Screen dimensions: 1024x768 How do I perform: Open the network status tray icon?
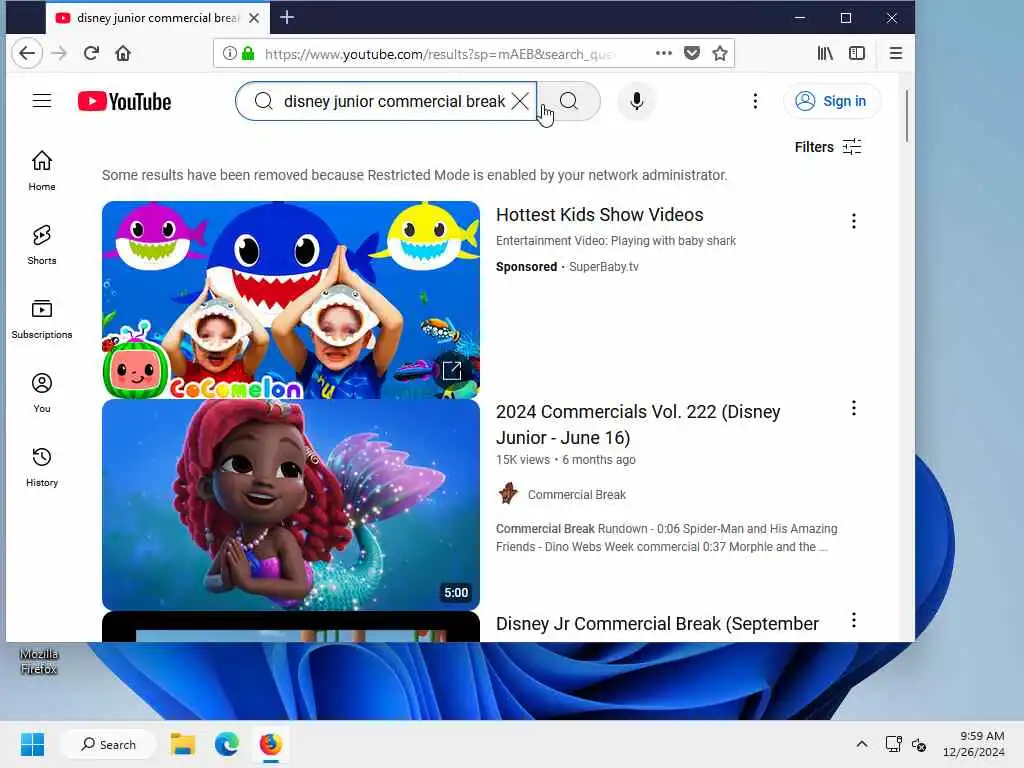(893, 744)
